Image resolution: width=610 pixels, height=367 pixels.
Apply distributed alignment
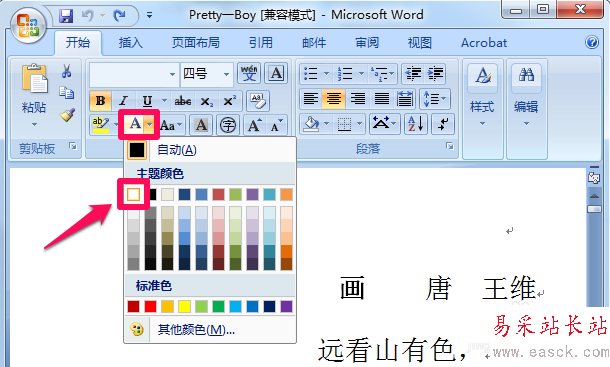[405, 99]
